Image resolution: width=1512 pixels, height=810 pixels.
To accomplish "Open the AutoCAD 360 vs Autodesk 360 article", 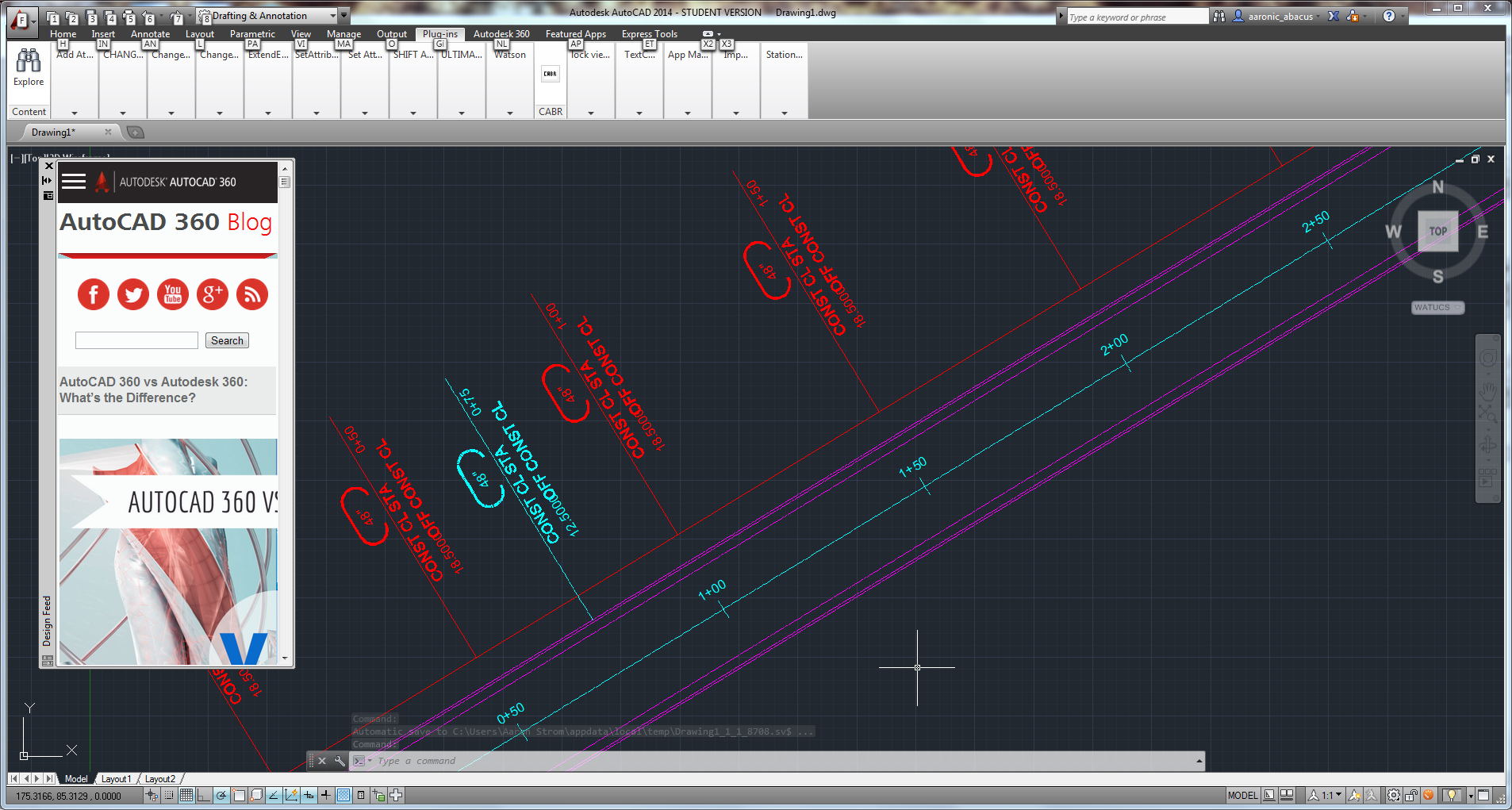I will click(154, 390).
